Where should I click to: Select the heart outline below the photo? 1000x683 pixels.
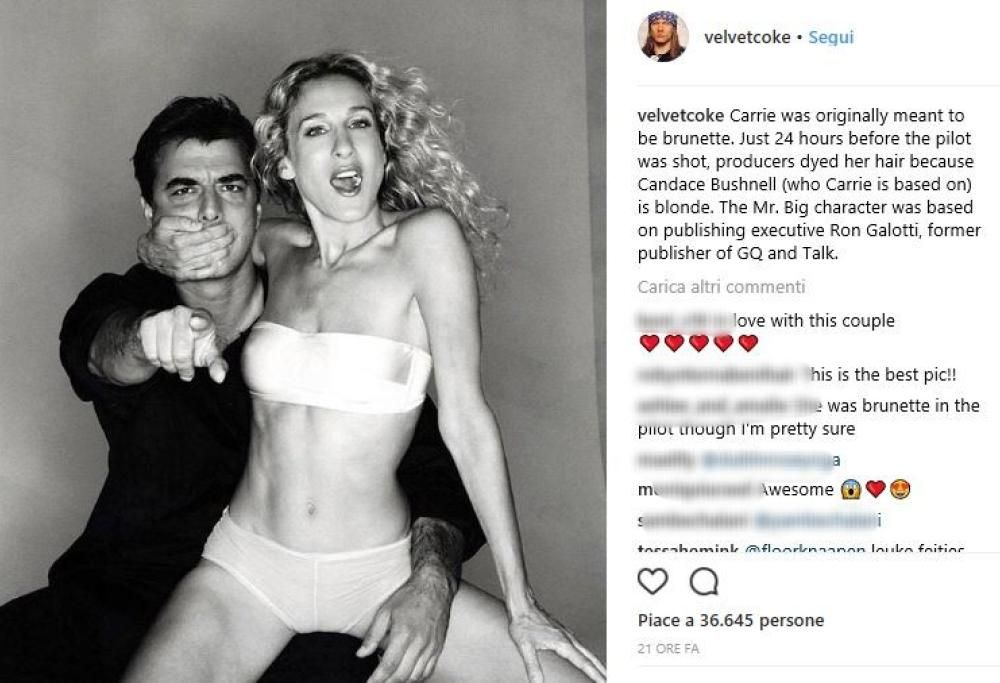click(651, 580)
